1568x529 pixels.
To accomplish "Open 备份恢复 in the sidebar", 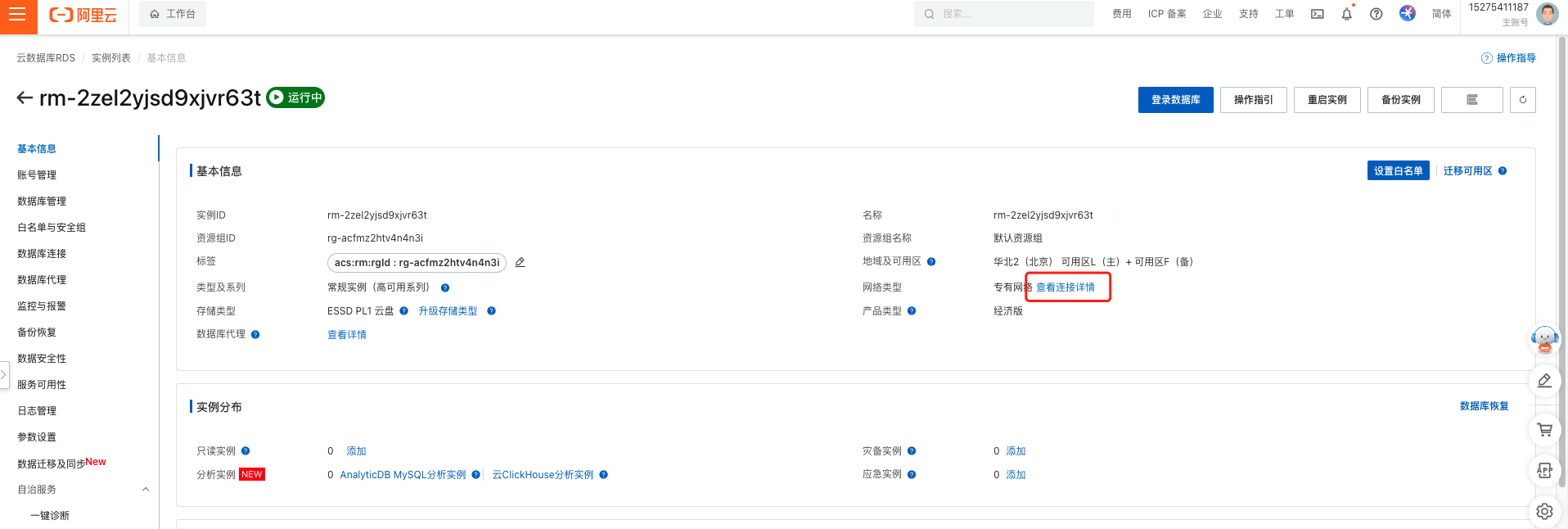I will coord(37,332).
